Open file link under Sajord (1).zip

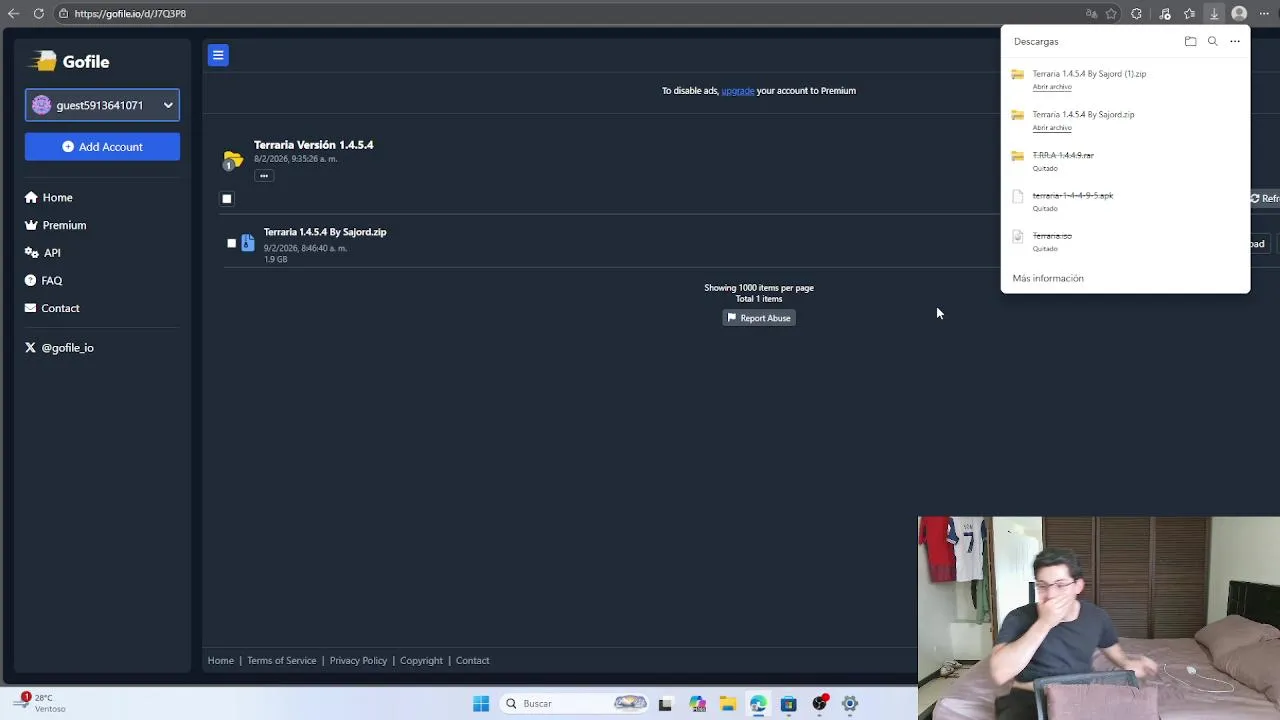click(1052, 87)
